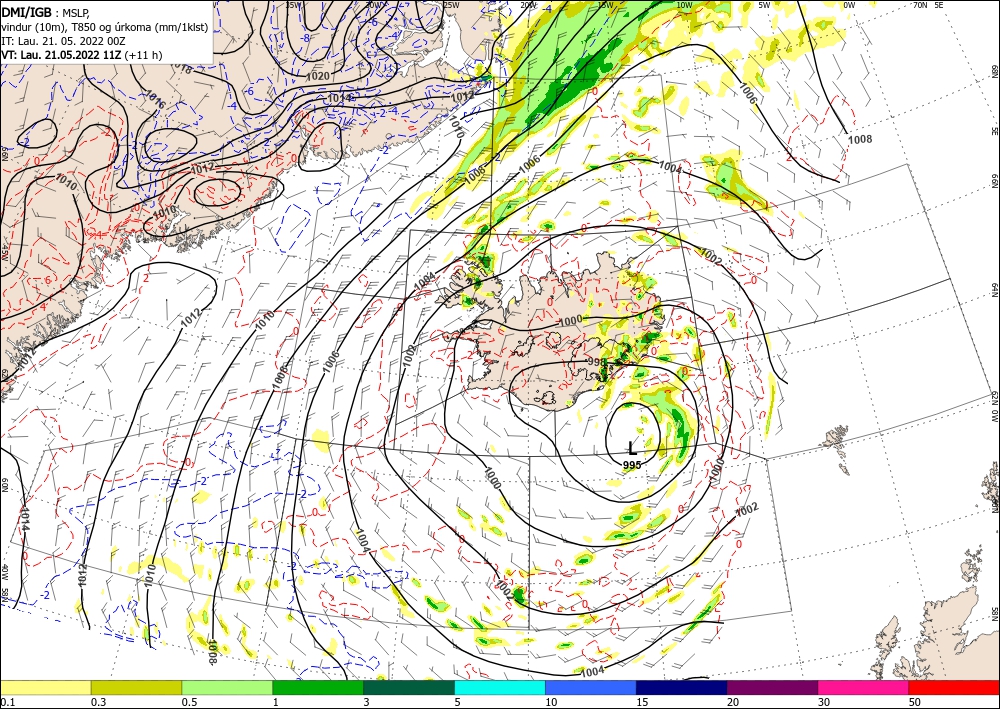Click the legend value 0.5

(x=189, y=702)
